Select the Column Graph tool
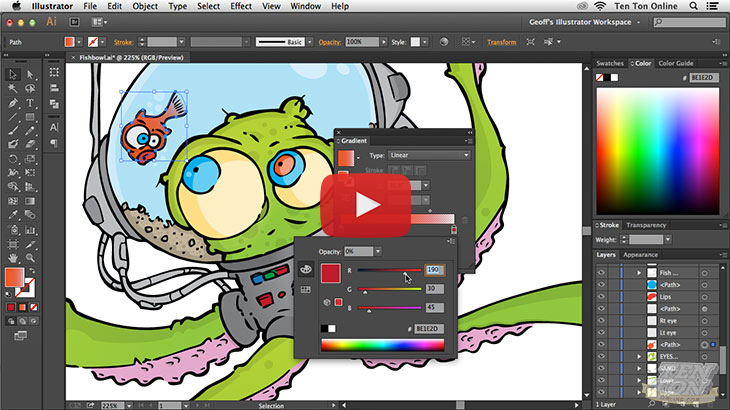This screenshot has height=410, width=730. [30, 230]
